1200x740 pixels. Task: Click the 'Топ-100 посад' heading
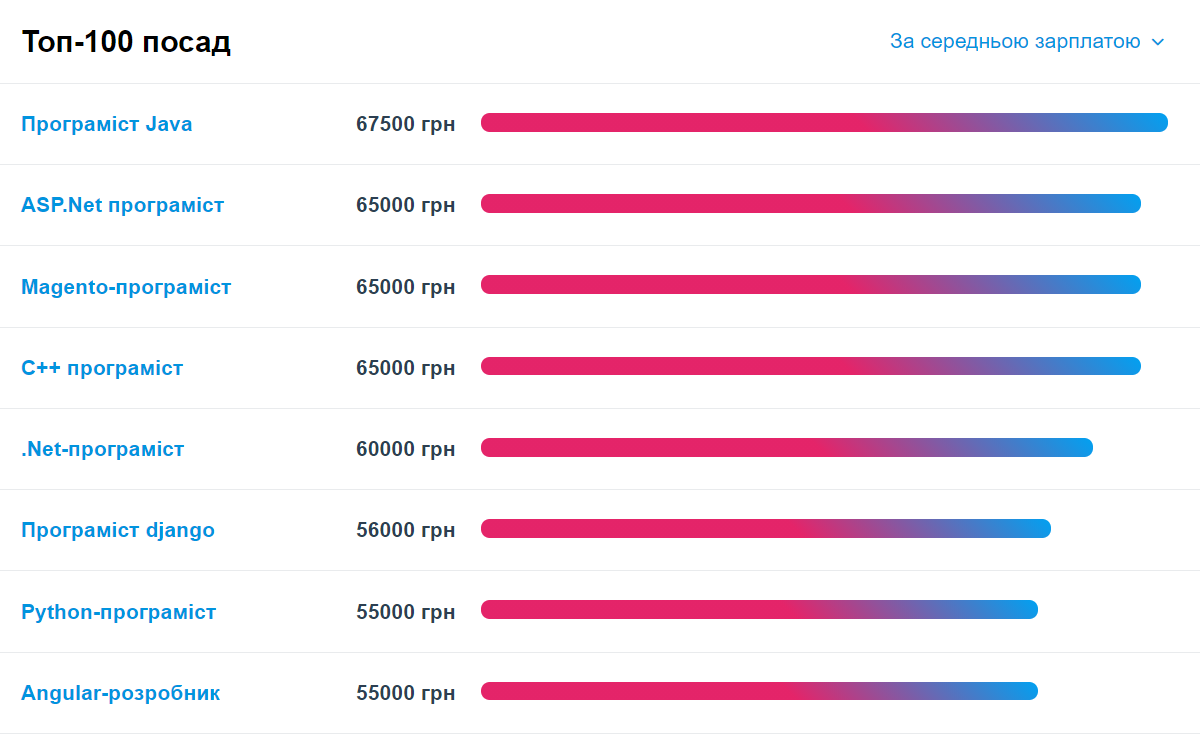point(126,42)
